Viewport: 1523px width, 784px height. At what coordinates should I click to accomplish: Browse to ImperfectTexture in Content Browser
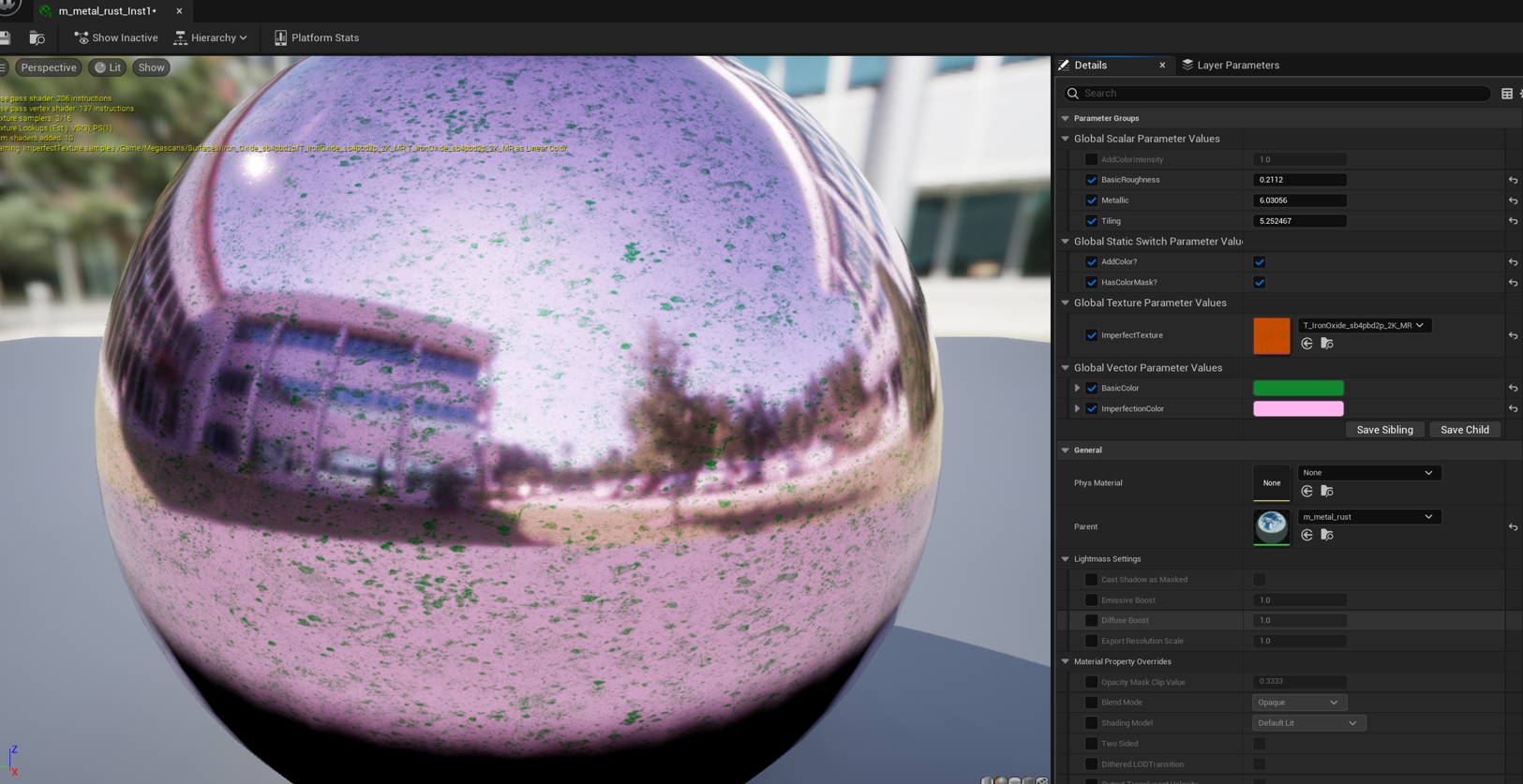(x=1326, y=344)
